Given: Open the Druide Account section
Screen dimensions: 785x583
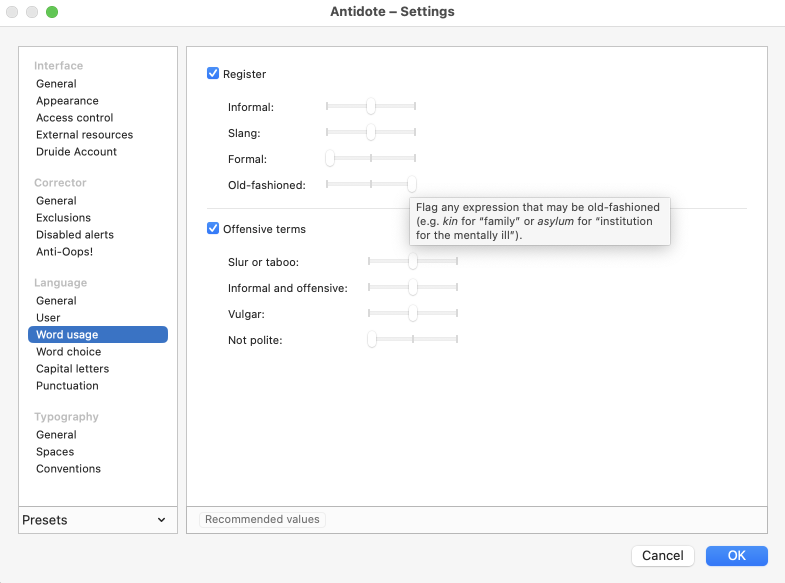Looking at the screenshot, I should (x=76, y=152).
